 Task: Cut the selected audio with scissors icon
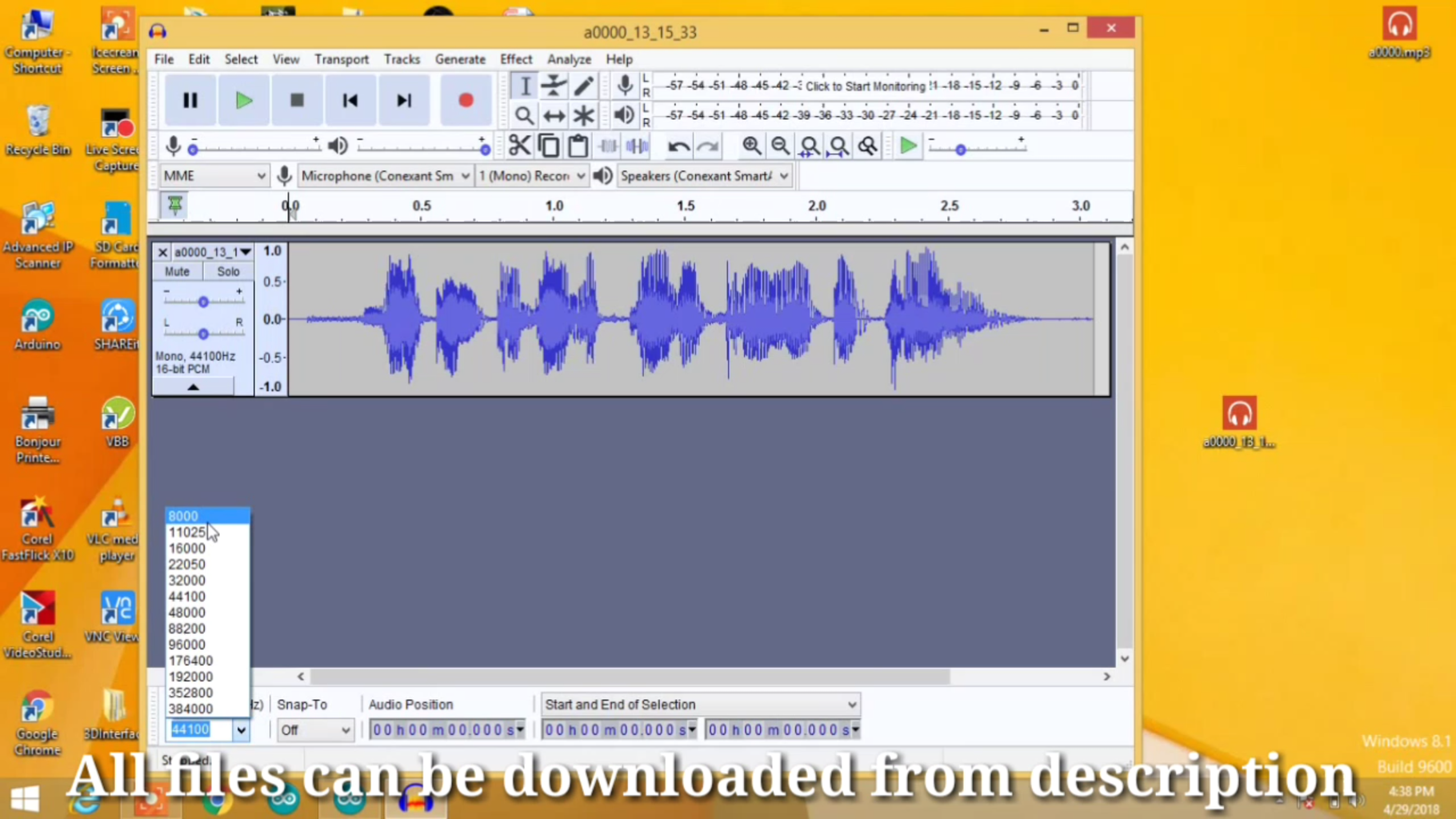pos(519,145)
